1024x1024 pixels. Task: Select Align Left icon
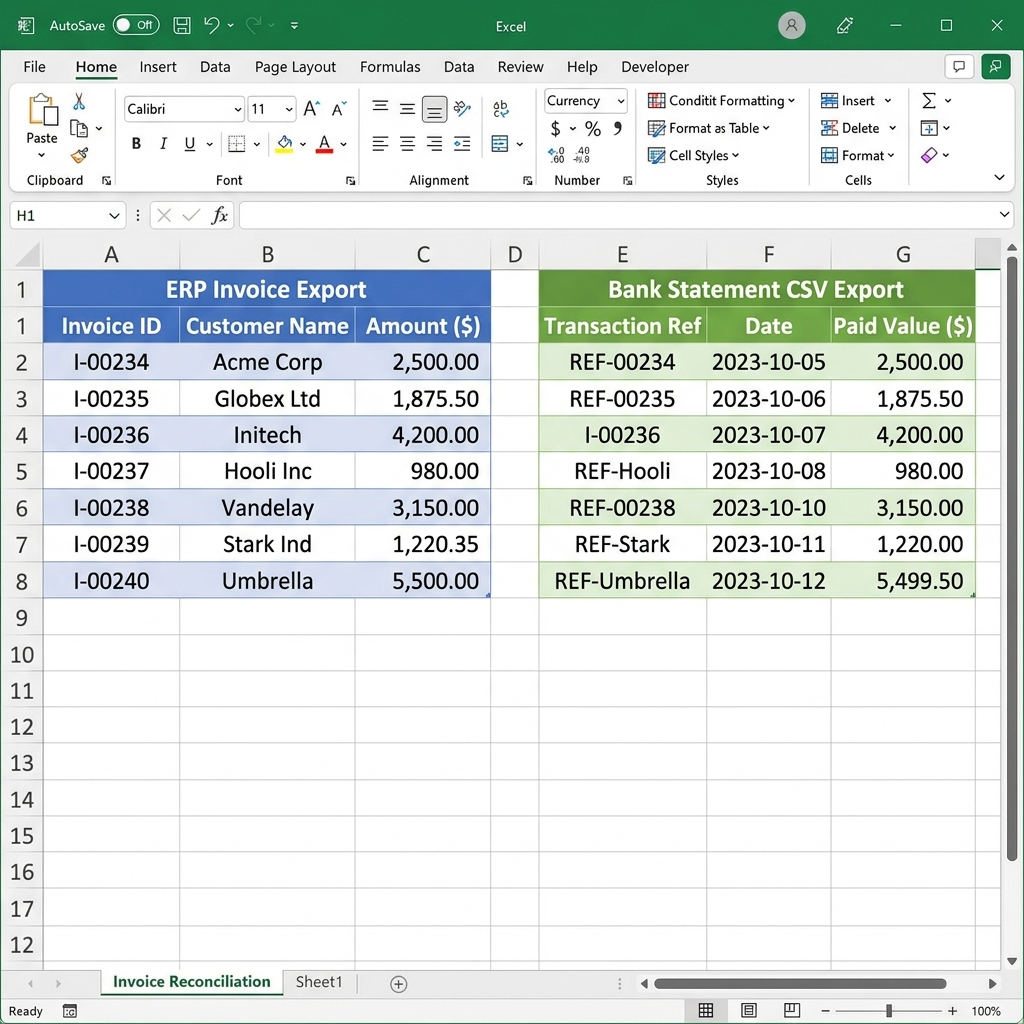click(380, 144)
